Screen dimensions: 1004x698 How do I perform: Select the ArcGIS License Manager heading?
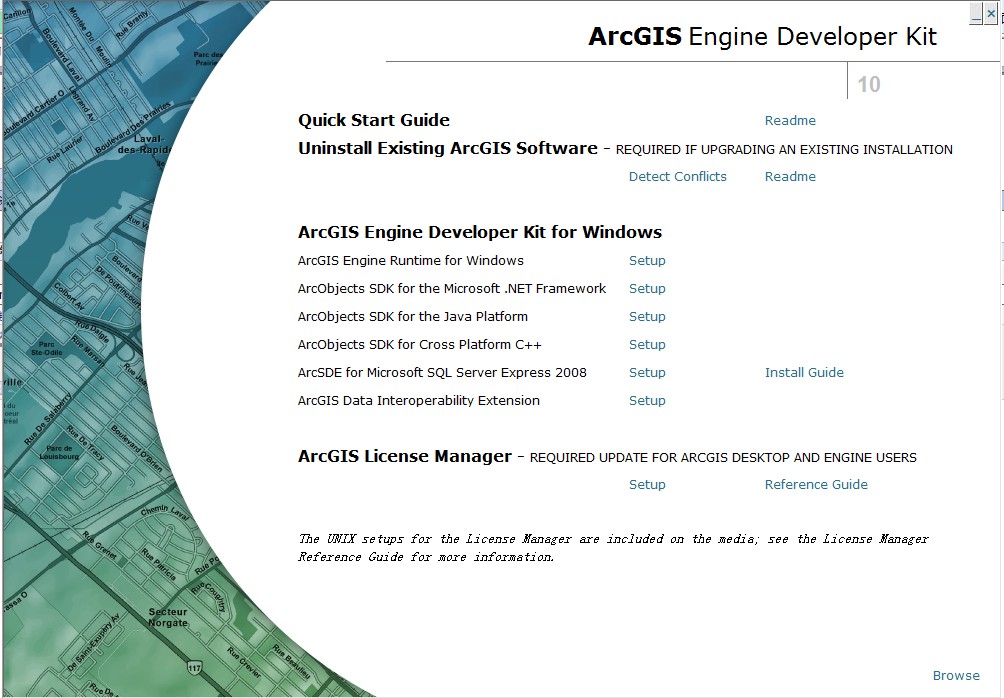(x=405, y=457)
